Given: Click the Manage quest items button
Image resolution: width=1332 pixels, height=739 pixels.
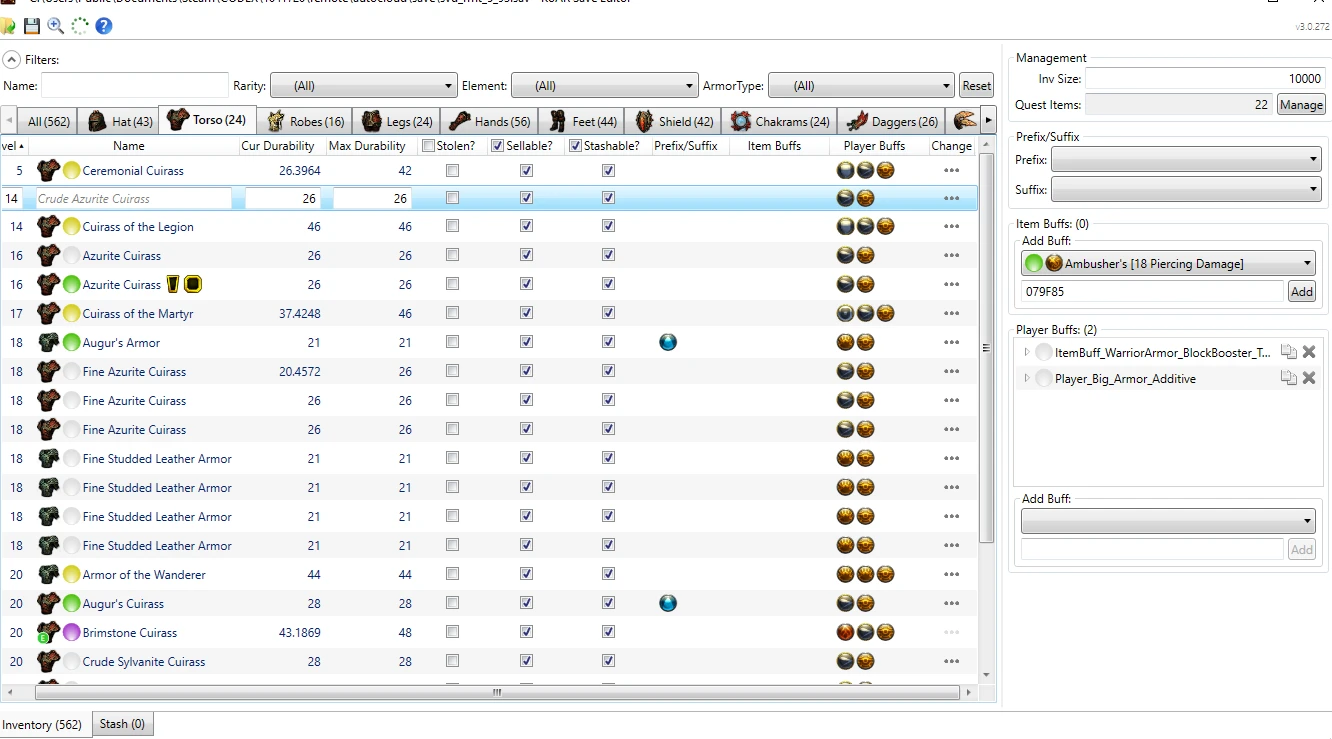Looking at the screenshot, I should [x=1301, y=105].
